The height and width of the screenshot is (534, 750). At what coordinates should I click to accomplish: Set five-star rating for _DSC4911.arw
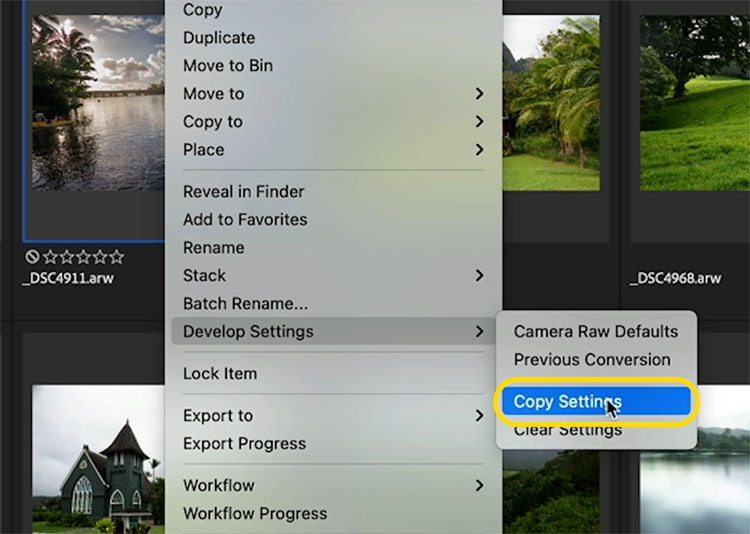click(116, 257)
